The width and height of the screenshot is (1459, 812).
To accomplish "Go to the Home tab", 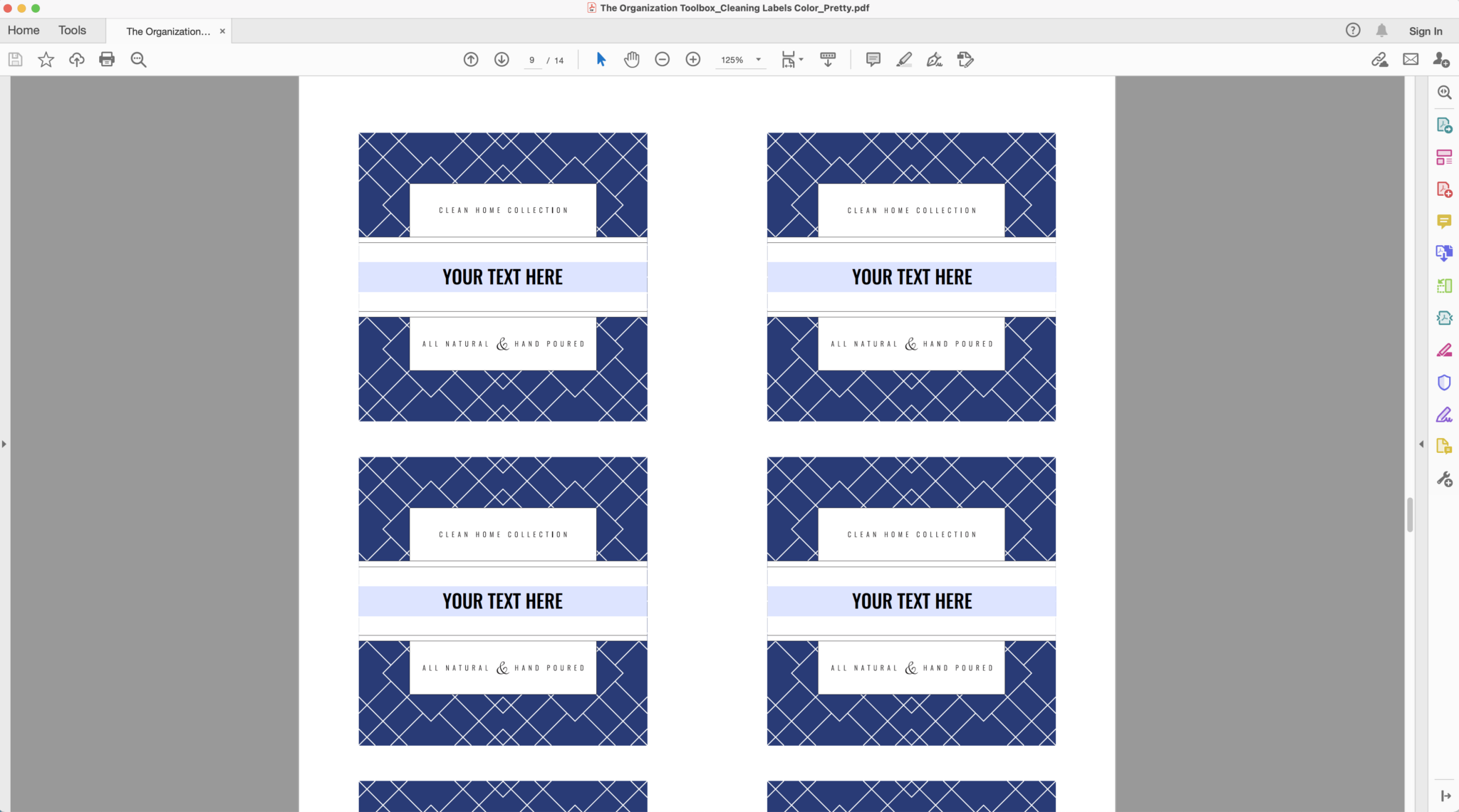I will [x=24, y=30].
